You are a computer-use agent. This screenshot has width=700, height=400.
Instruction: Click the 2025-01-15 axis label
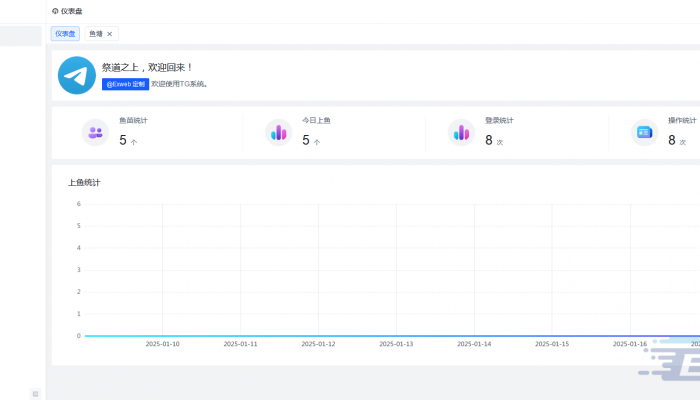pos(552,344)
